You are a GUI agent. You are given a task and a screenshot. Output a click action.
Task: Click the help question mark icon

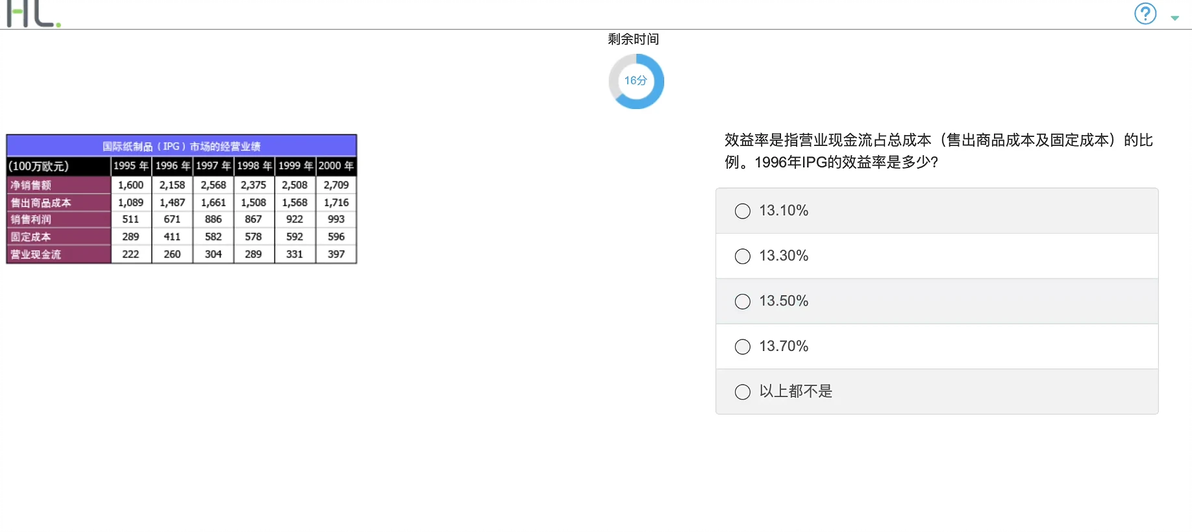[x=1145, y=14]
